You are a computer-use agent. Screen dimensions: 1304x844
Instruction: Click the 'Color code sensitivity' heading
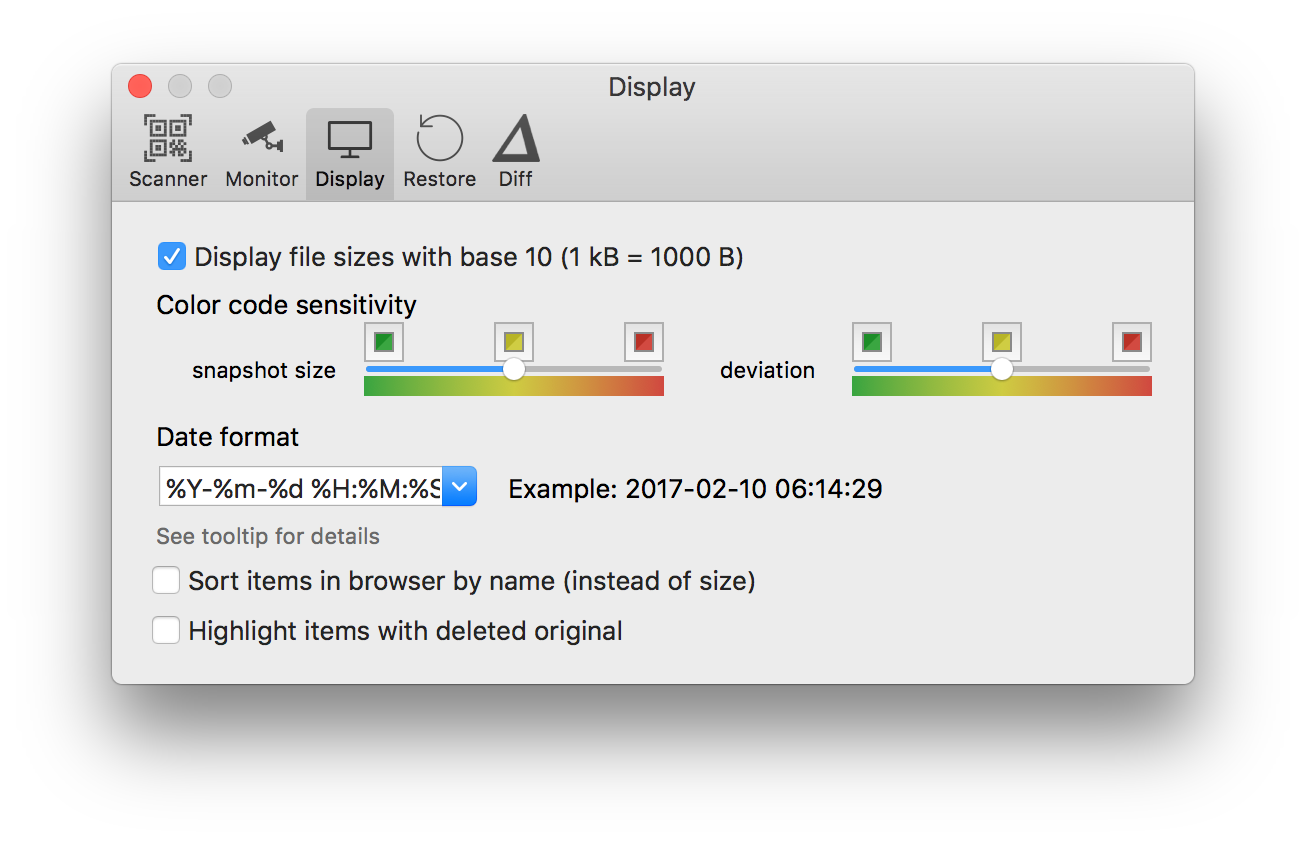point(286,305)
